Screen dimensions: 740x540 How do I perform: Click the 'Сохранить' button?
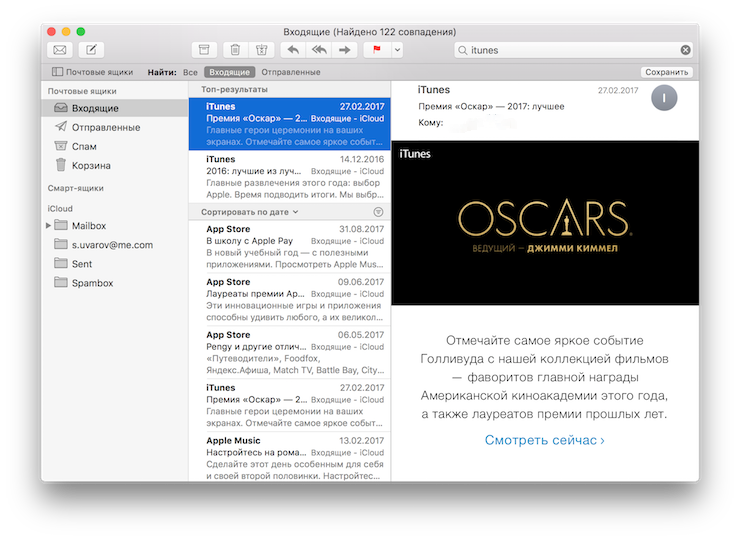pyautogui.click(x=666, y=72)
